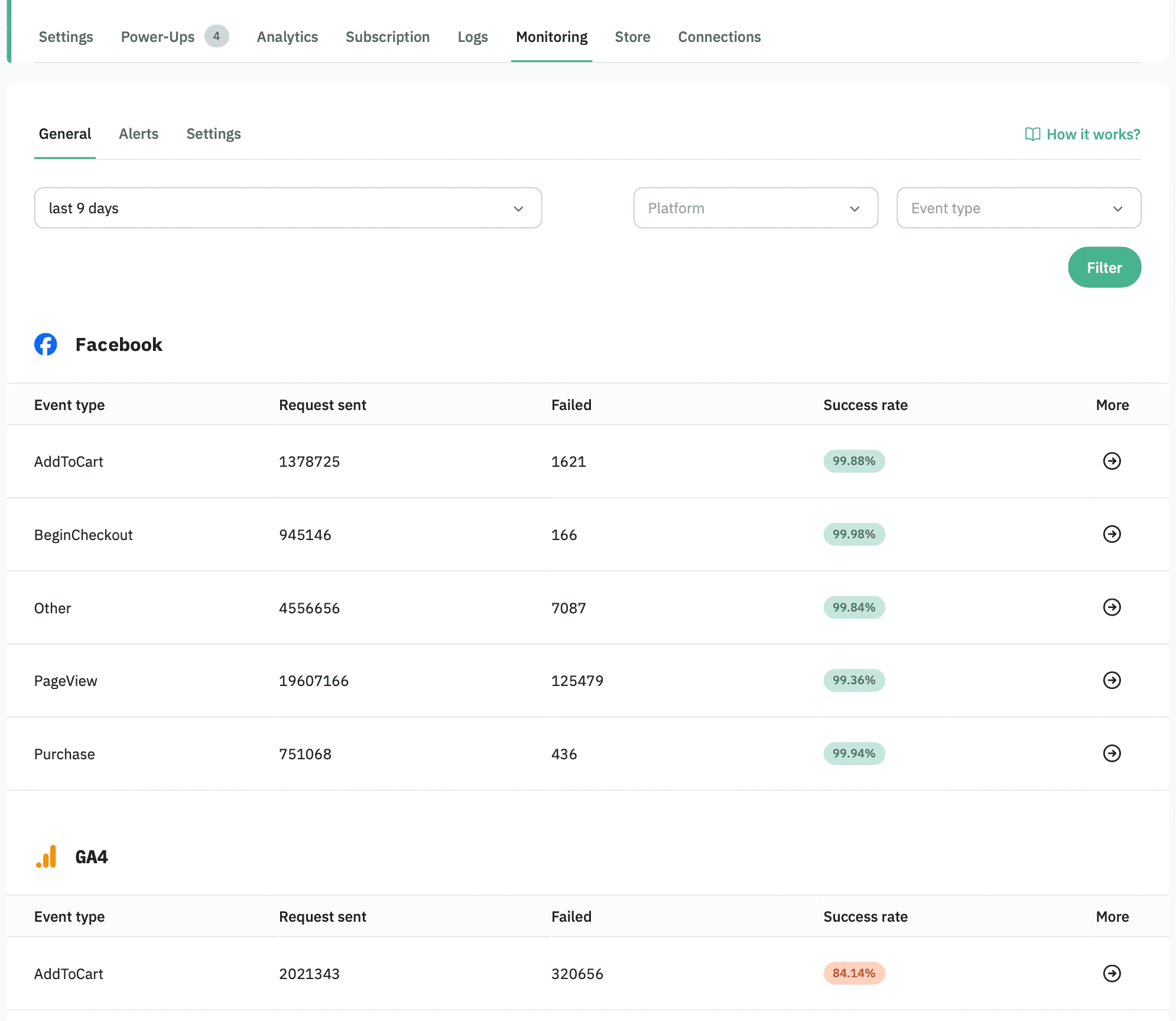Click the Filter button
The height and width of the screenshot is (1021, 1176).
click(1104, 267)
